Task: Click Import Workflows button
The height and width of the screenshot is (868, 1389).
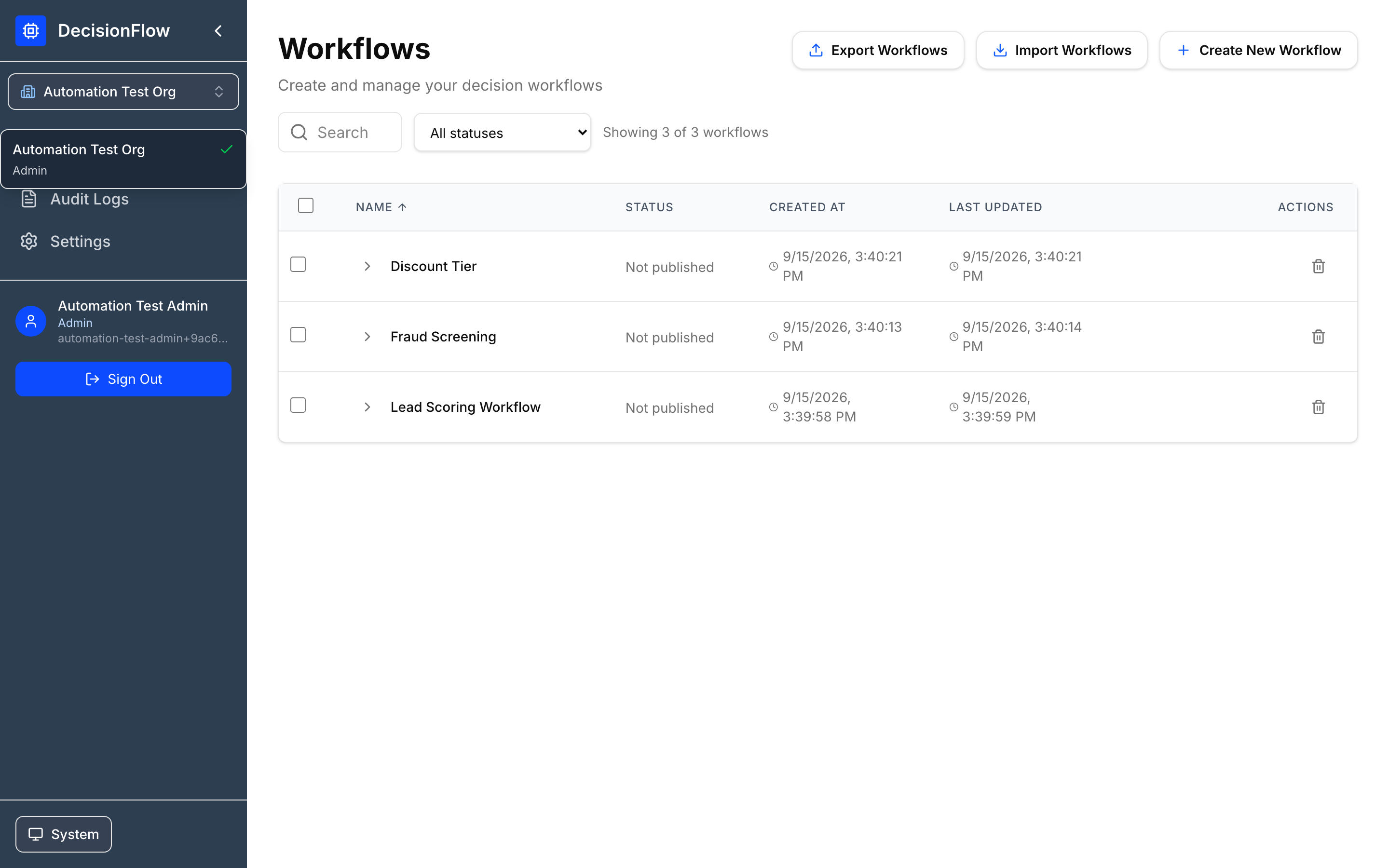Action: click(x=1062, y=50)
